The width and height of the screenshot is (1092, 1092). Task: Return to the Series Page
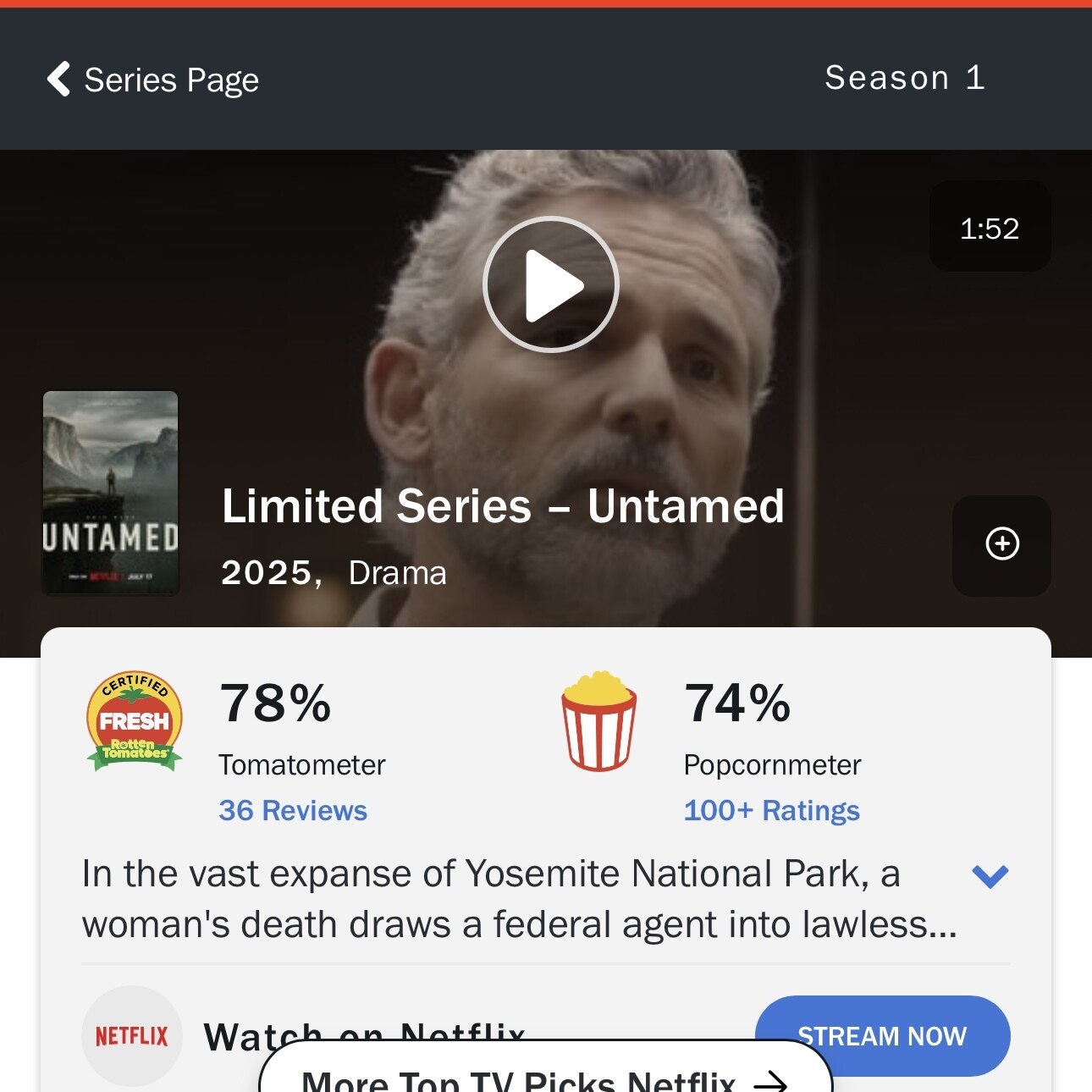click(x=153, y=80)
